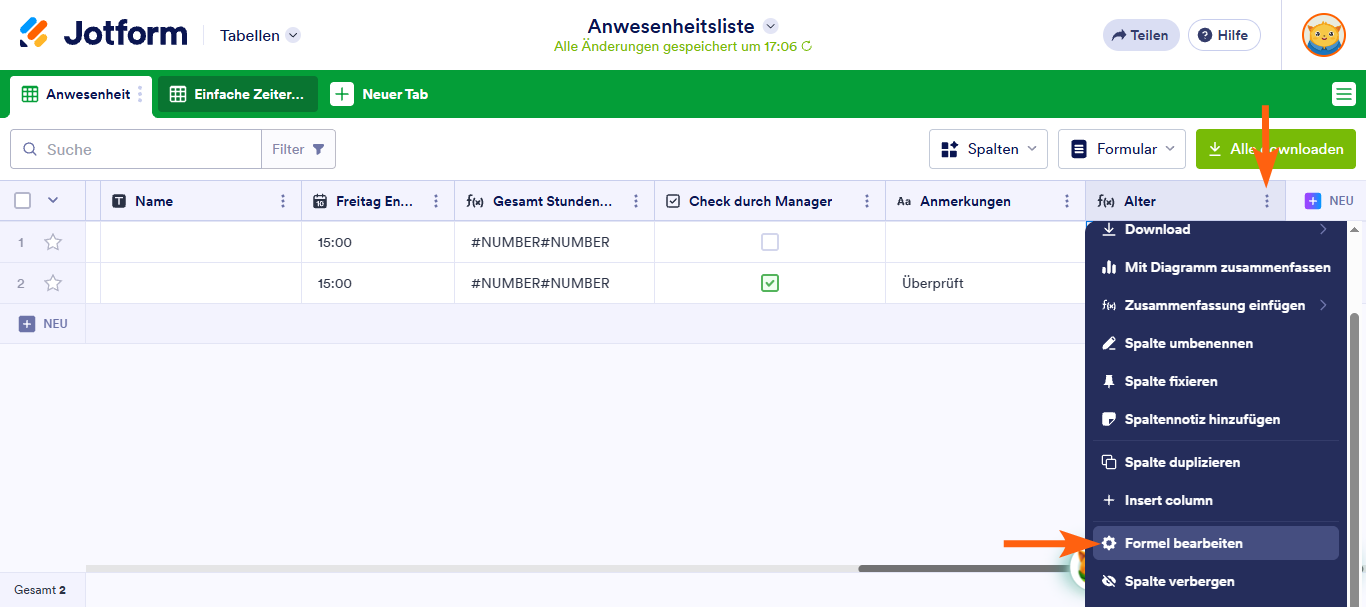The width and height of the screenshot is (1366, 607).
Task: Click the #NUMBER#NUMBER cell in row 2
Action: tap(554, 283)
